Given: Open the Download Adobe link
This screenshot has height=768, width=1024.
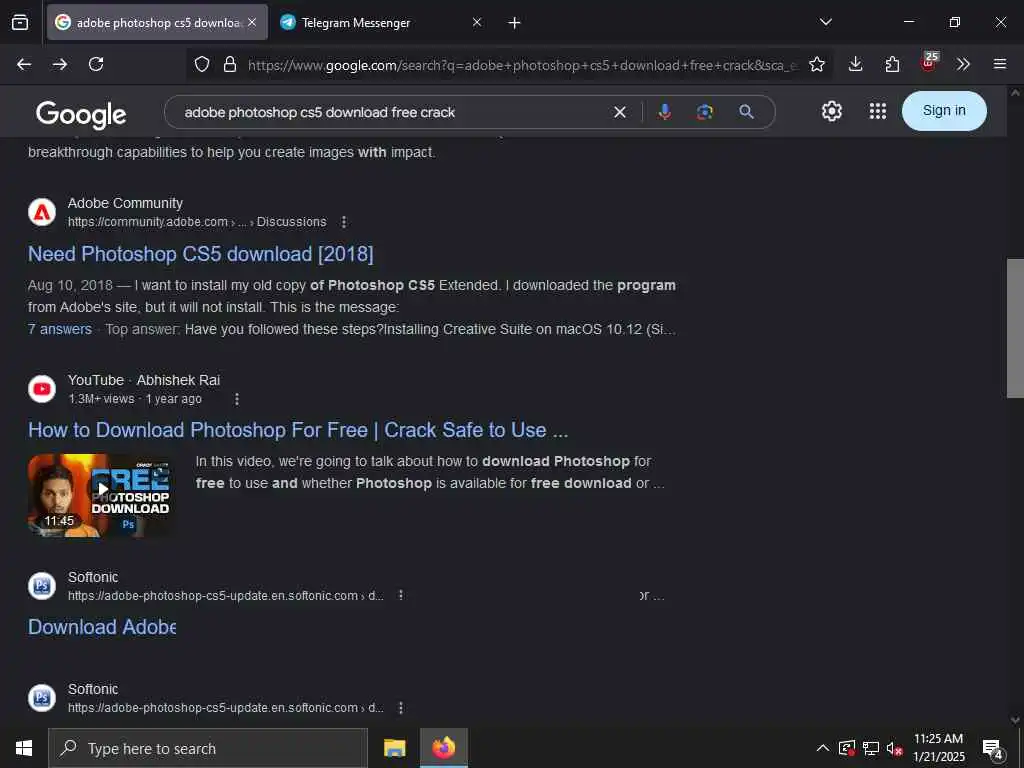Looking at the screenshot, I should 102,627.
